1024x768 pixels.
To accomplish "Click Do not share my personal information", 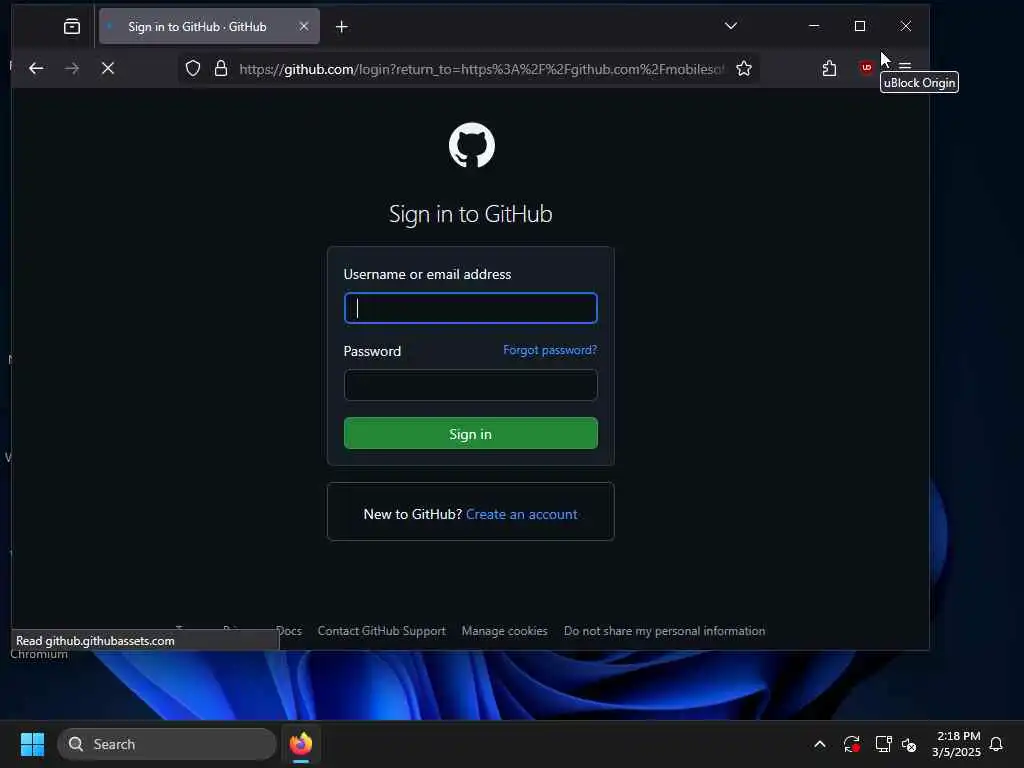I will click(664, 631).
